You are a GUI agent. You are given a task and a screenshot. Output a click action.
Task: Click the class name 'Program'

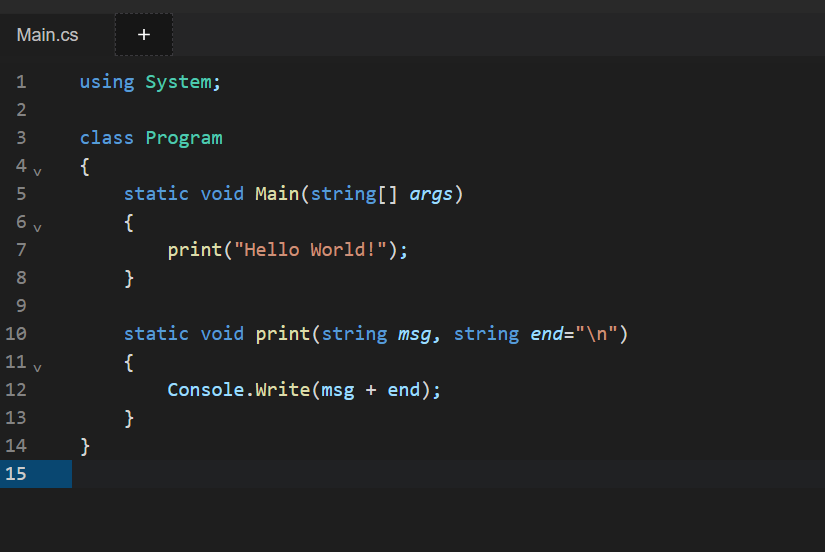184,138
